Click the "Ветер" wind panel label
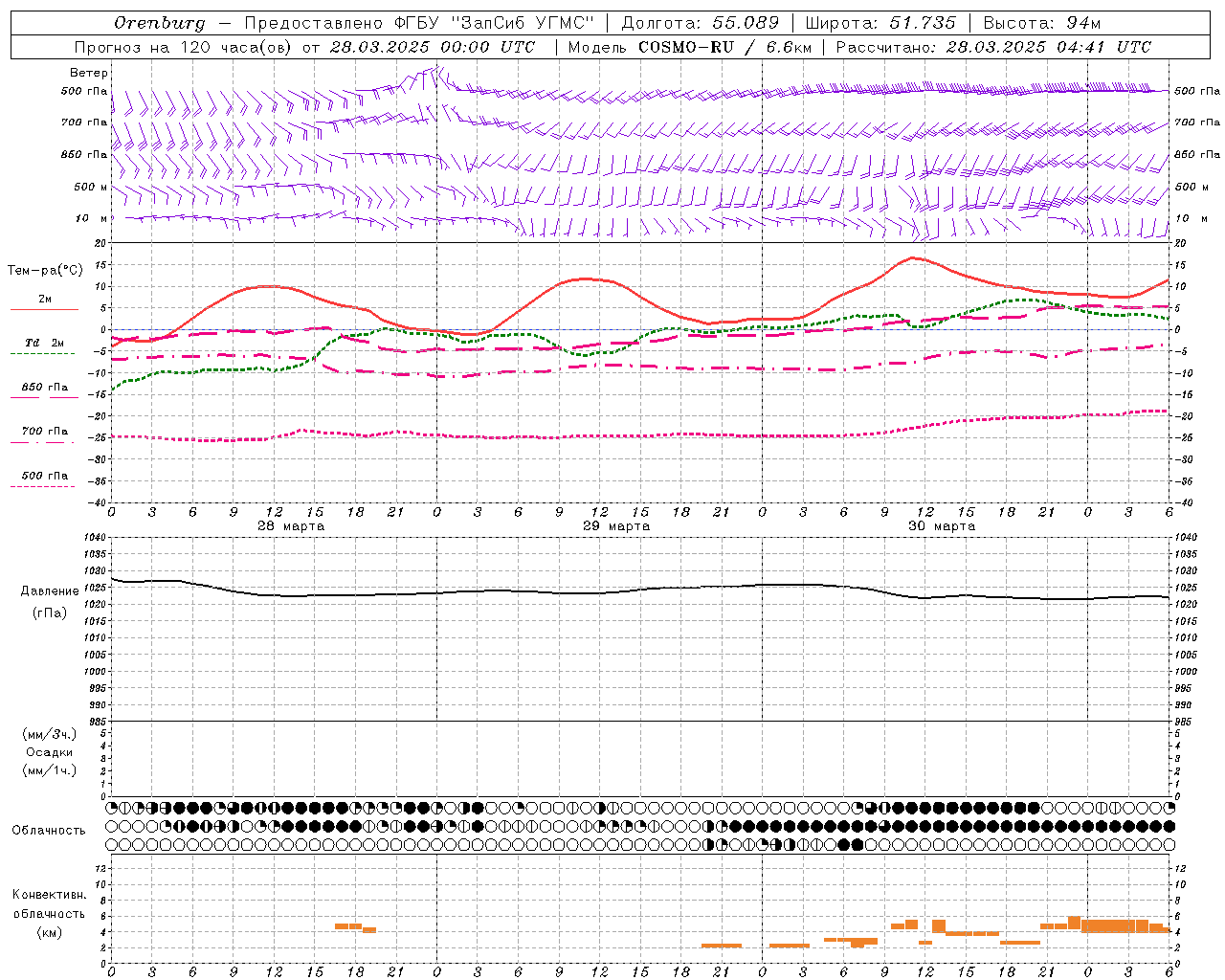The height and width of the screenshot is (980, 1225). (89, 73)
